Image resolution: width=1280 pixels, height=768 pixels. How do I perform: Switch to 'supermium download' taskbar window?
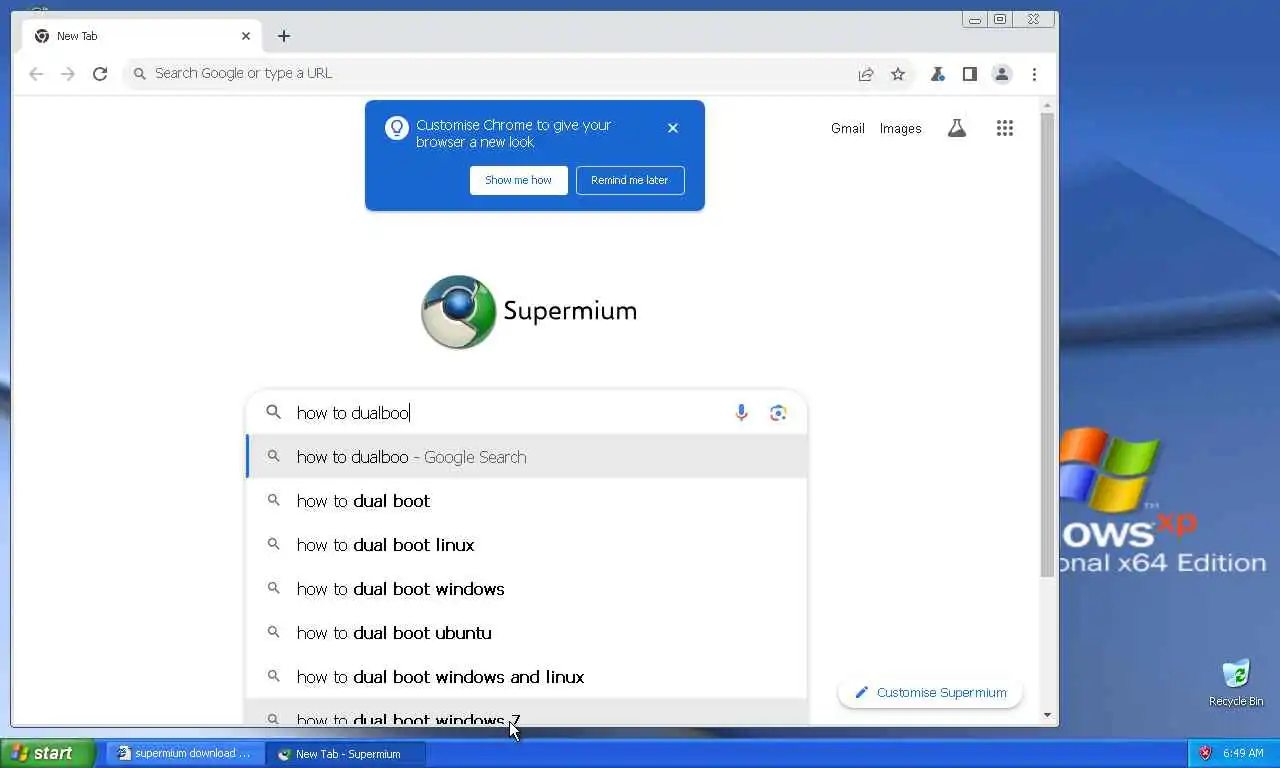(x=185, y=754)
